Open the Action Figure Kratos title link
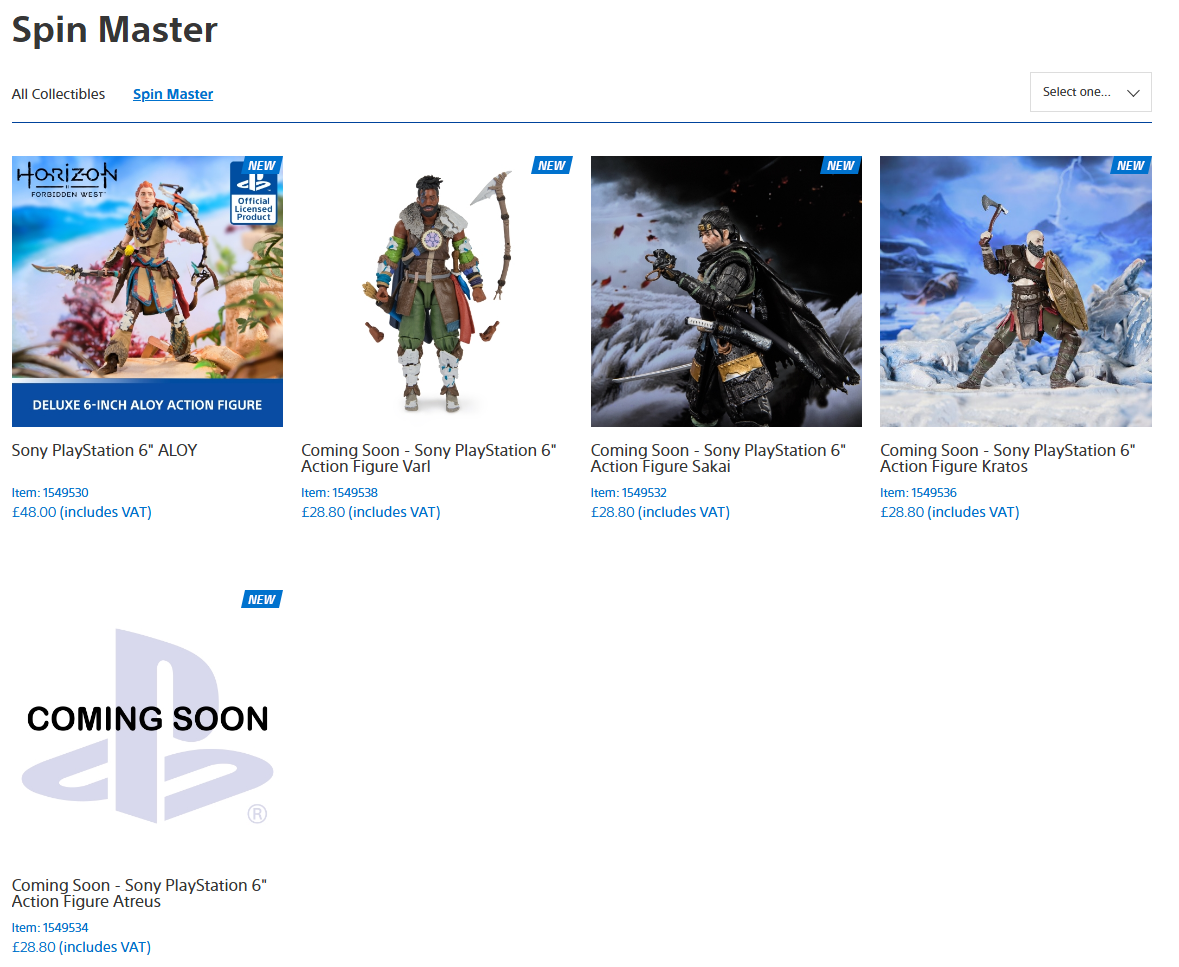Image resolution: width=1179 pixels, height=967 pixels. pyautogui.click(x=1007, y=459)
